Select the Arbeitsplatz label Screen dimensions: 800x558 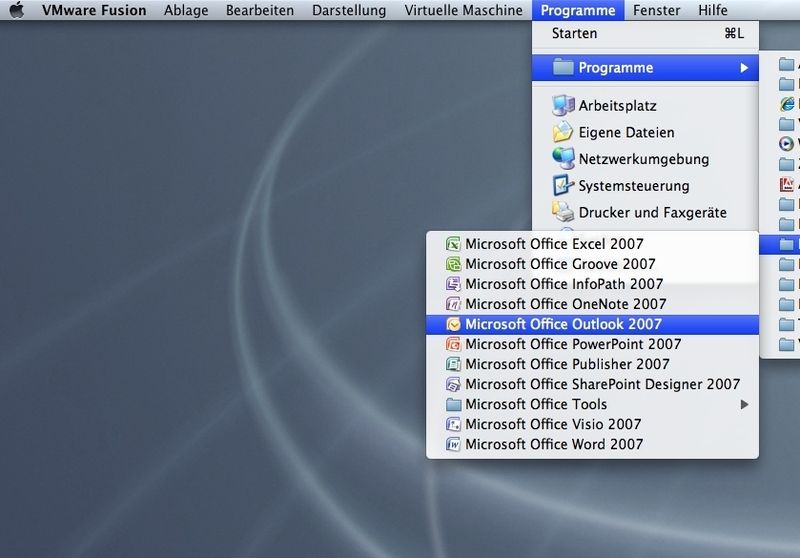pyautogui.click(x=617, y=106)
